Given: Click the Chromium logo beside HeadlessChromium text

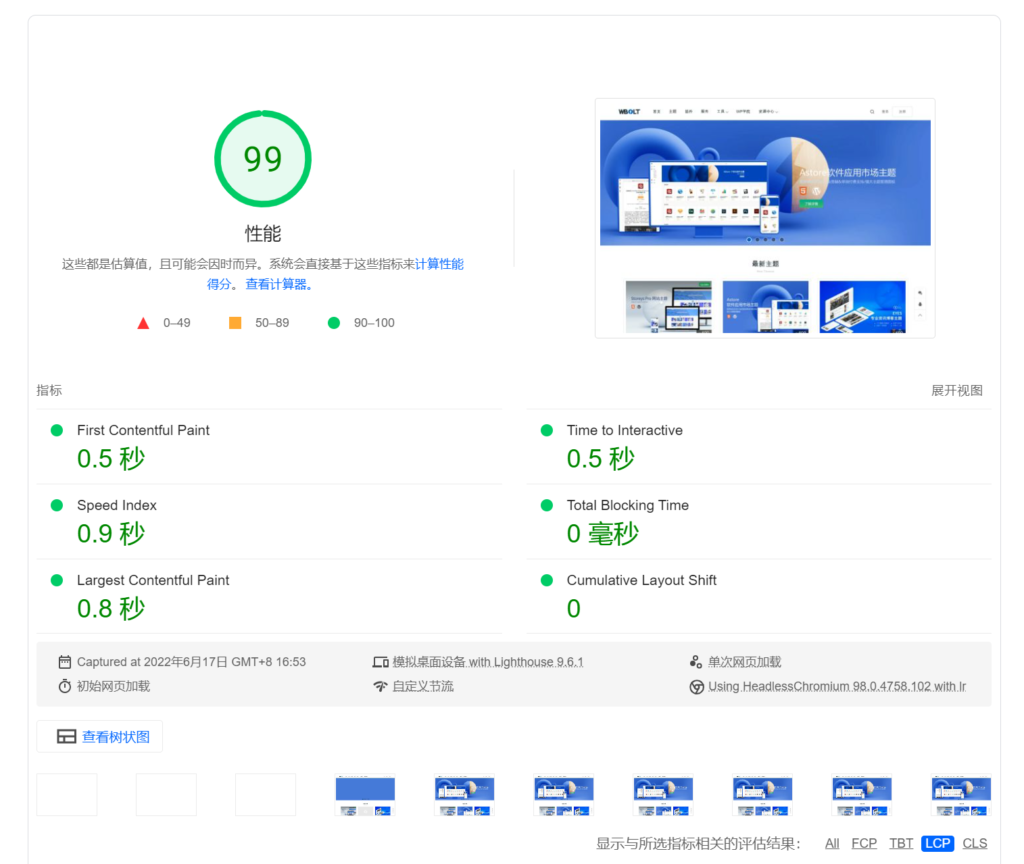Looking at the screenshot, I should click(695, 686).
